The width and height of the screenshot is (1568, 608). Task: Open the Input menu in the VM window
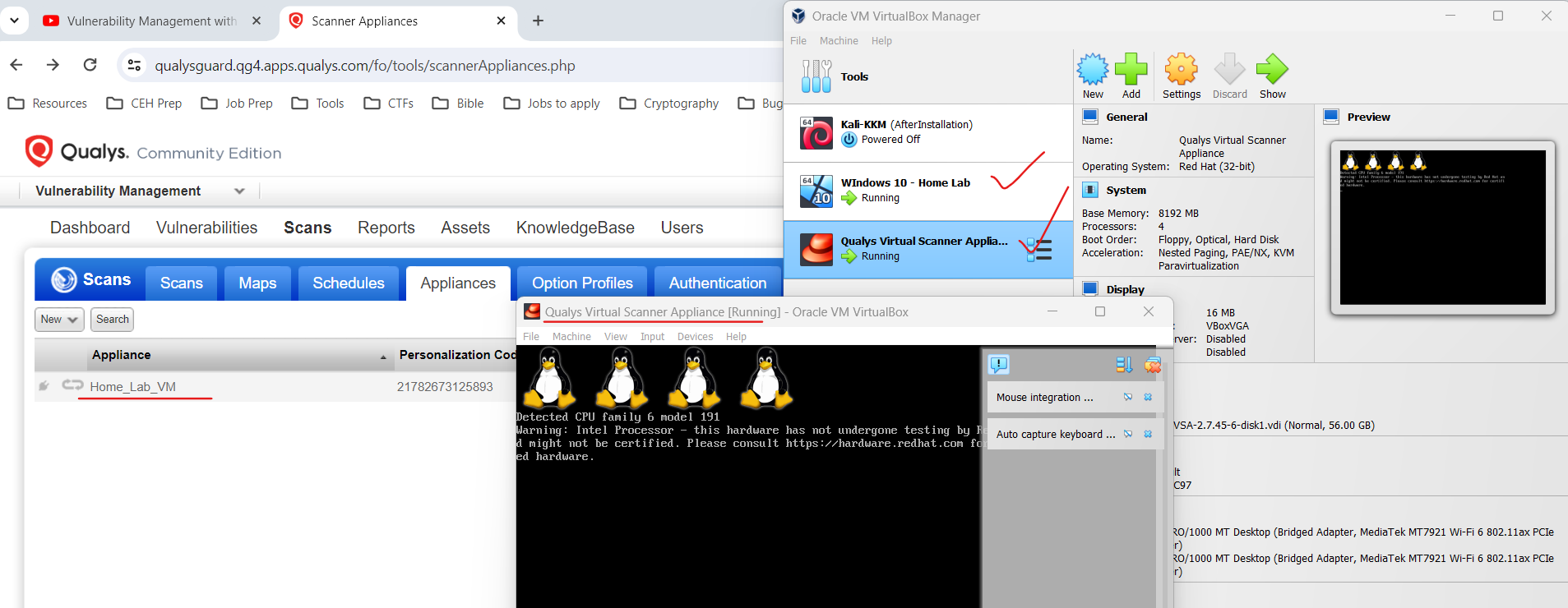[x=652, y=337]
